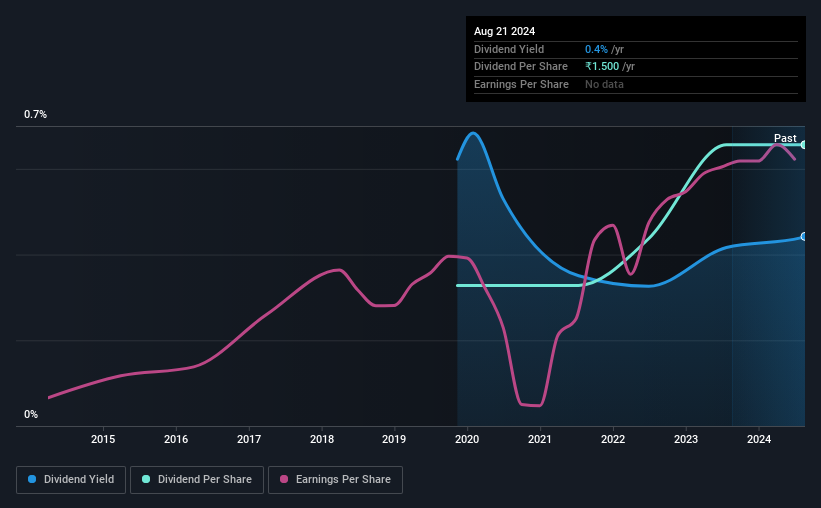Toggle the Dividend Per Share legend button
Screen dimensions: 821x508
(x=197, y=480)
